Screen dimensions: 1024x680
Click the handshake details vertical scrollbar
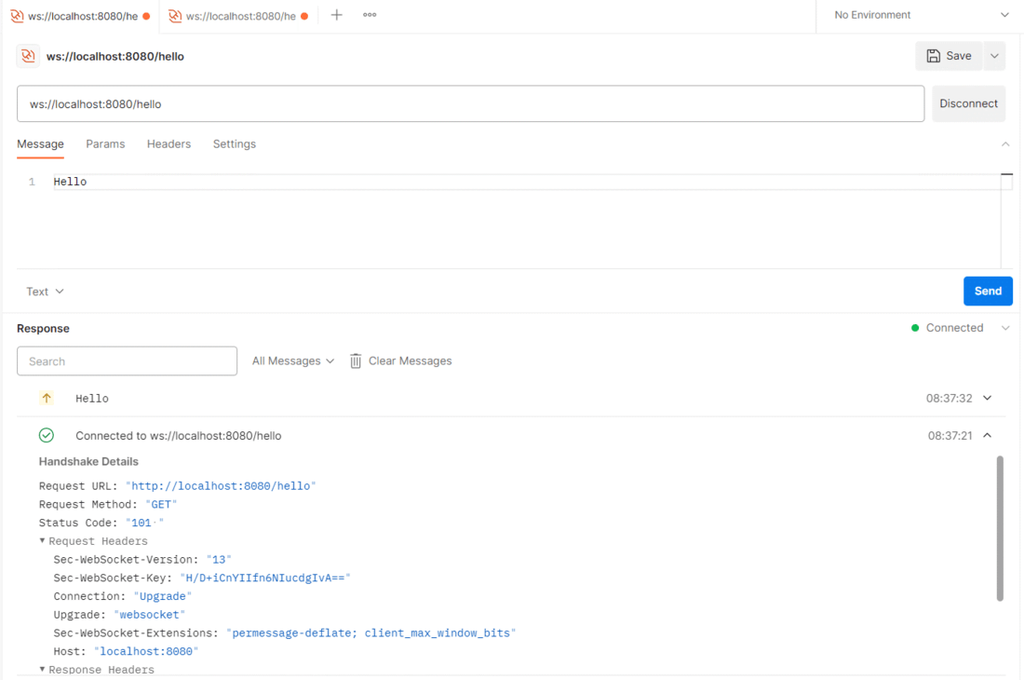1000,528
